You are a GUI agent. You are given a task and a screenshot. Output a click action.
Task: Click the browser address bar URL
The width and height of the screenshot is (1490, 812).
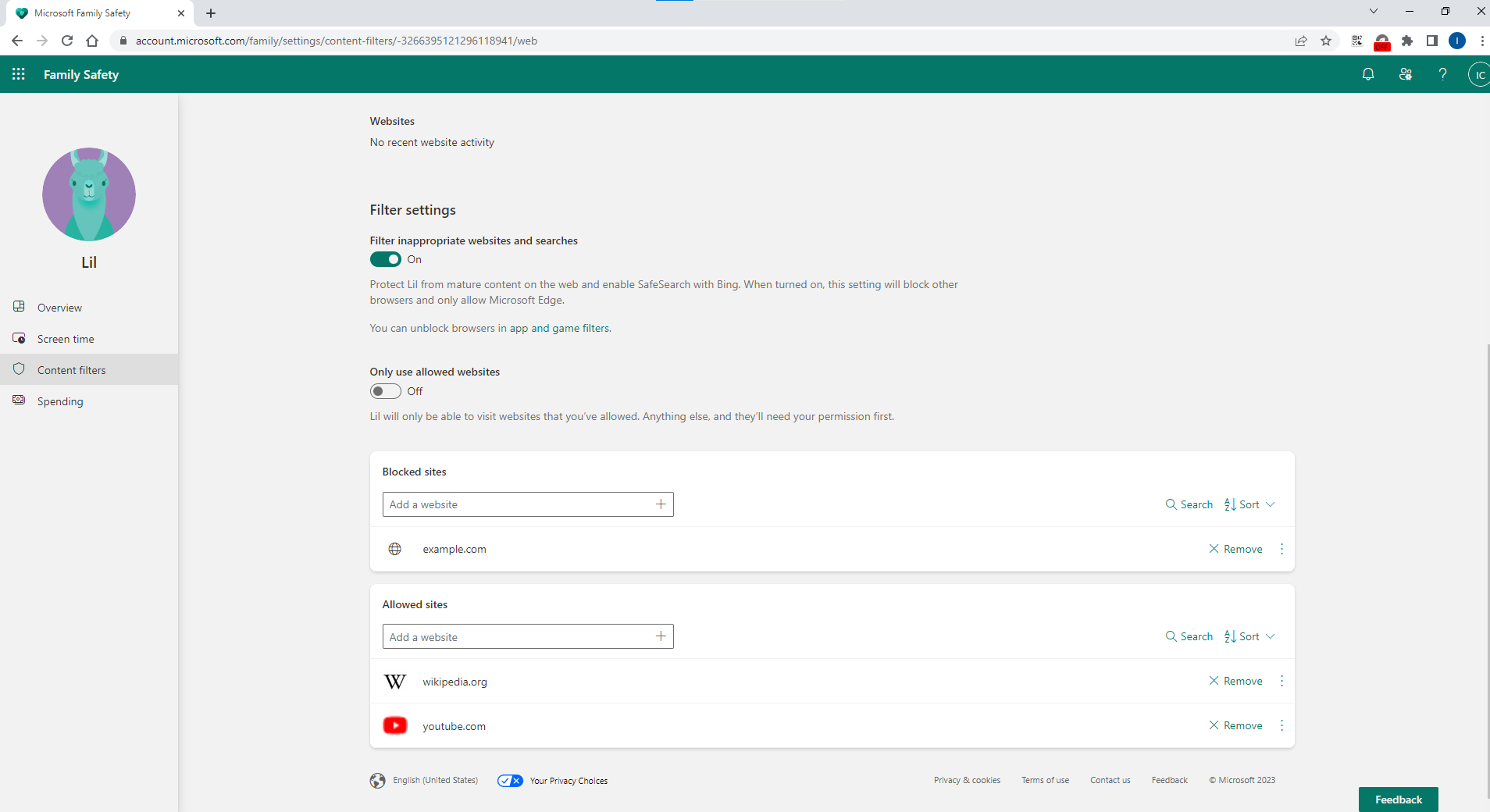[336, 41]
